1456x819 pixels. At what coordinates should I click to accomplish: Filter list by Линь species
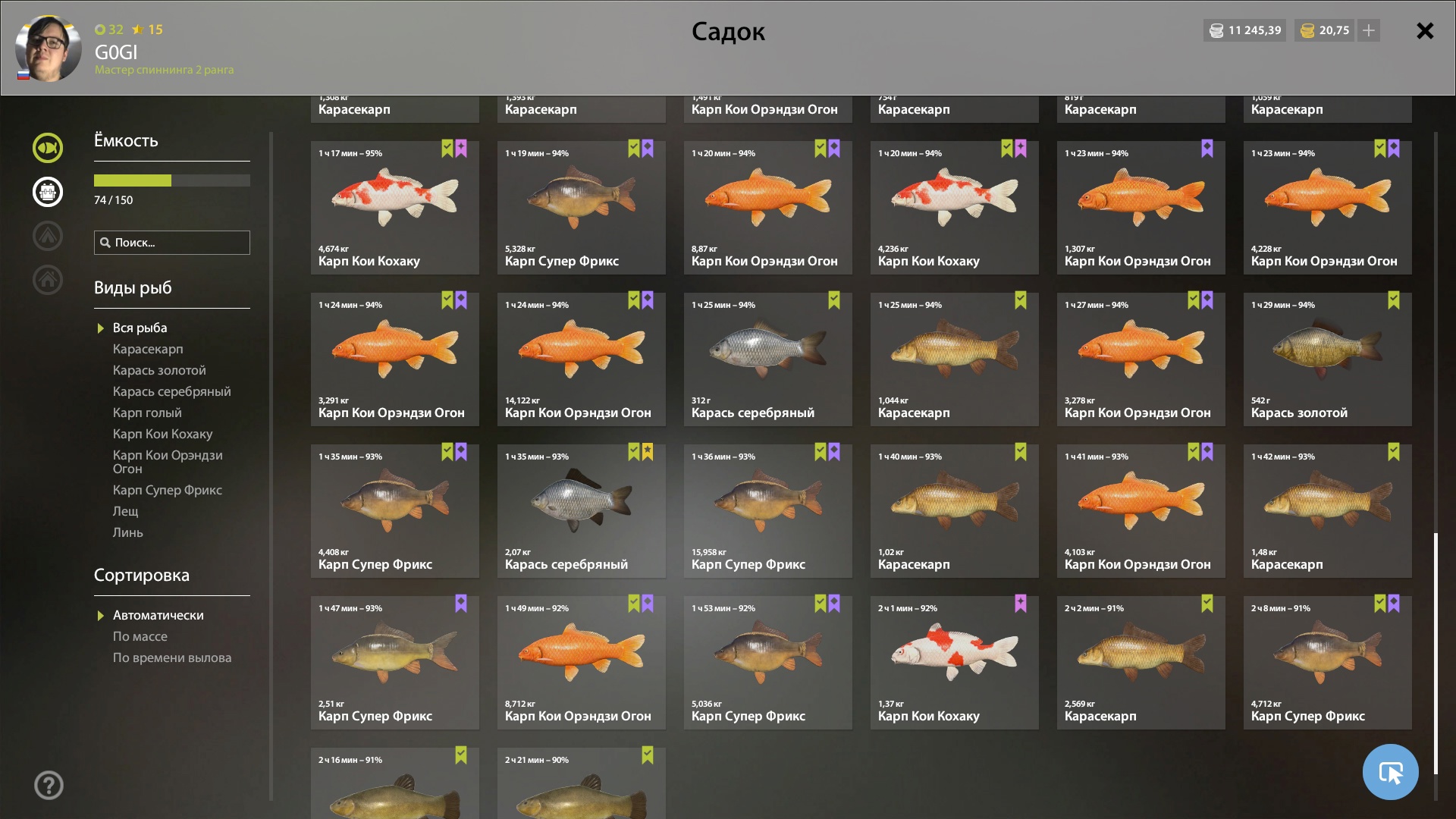tap(127, 532)
